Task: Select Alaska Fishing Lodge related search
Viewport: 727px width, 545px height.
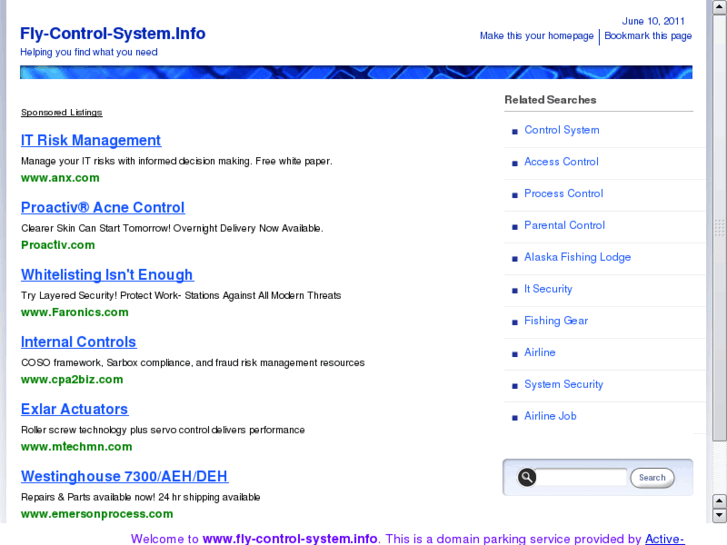Action: click(x=577, y=257)
